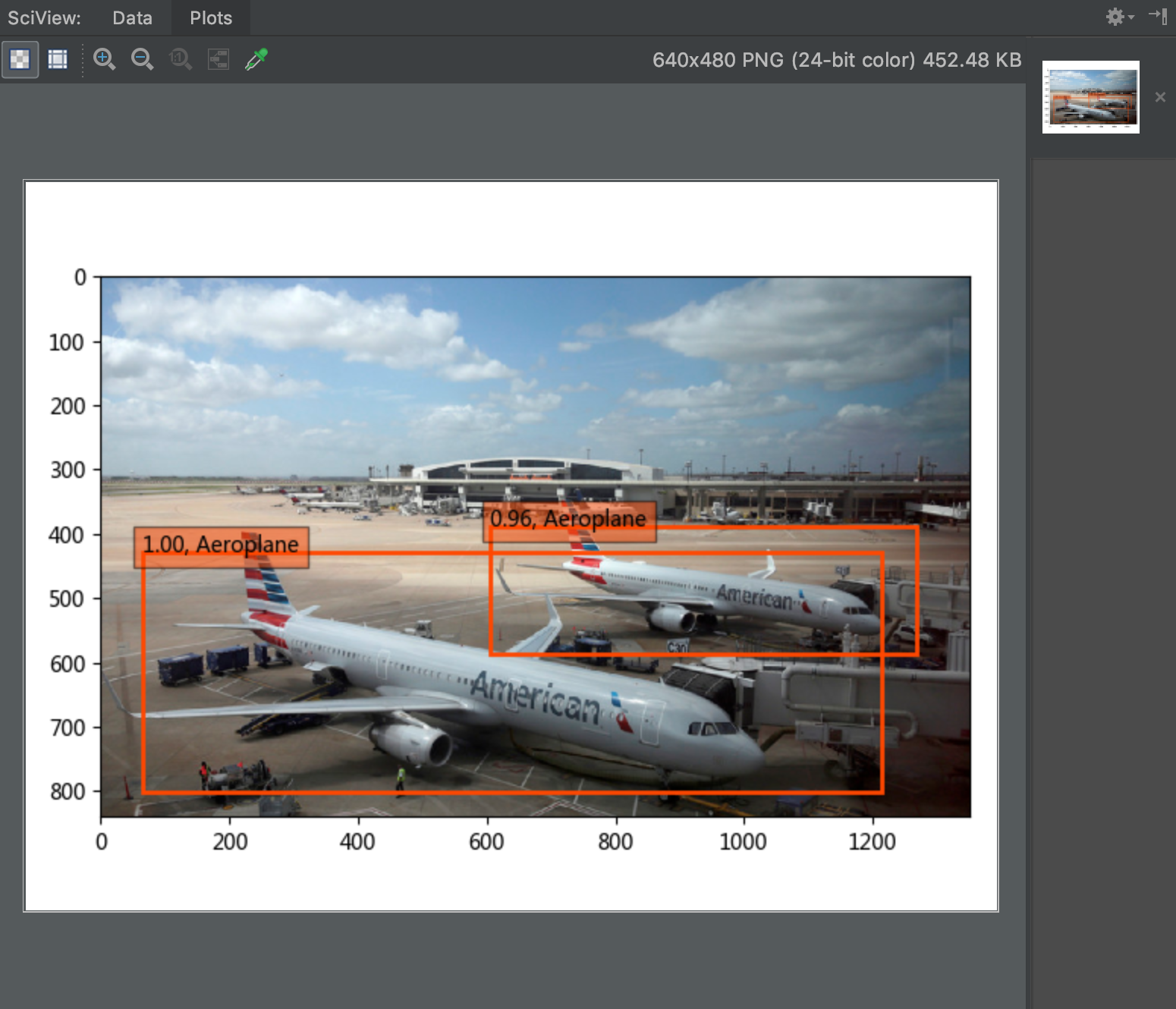Zoom in on the plot image
This screenshot has width=1176, height=1009.
[x=104, y=59]
